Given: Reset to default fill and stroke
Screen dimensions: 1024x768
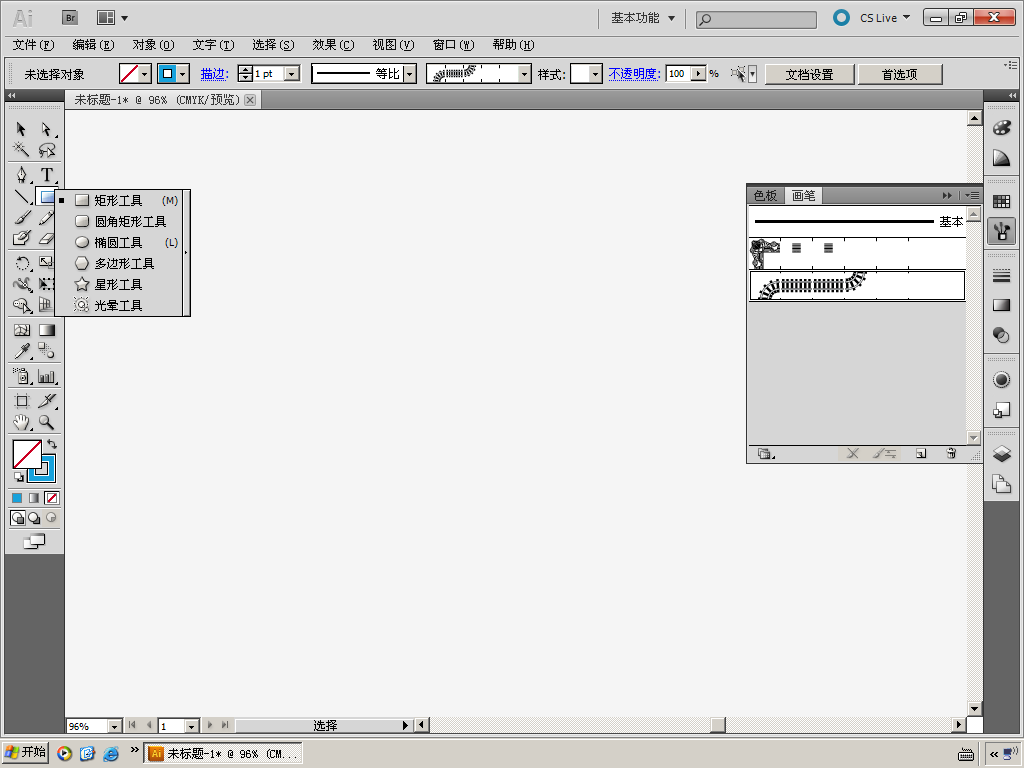Looking at the screenshot, I should 18,477.
